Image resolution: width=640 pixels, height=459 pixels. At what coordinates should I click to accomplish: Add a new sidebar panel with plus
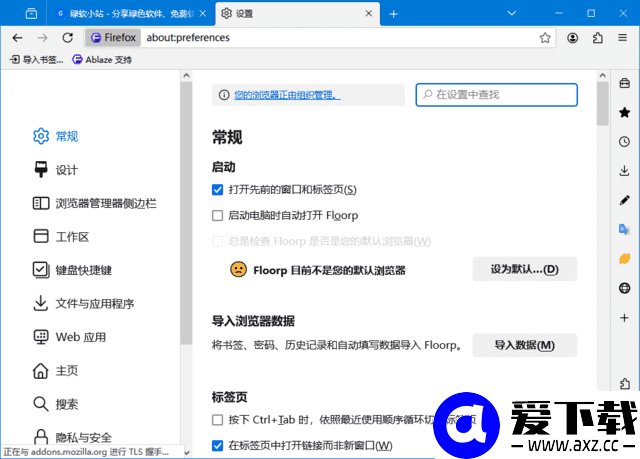click(x=624, y=317)
